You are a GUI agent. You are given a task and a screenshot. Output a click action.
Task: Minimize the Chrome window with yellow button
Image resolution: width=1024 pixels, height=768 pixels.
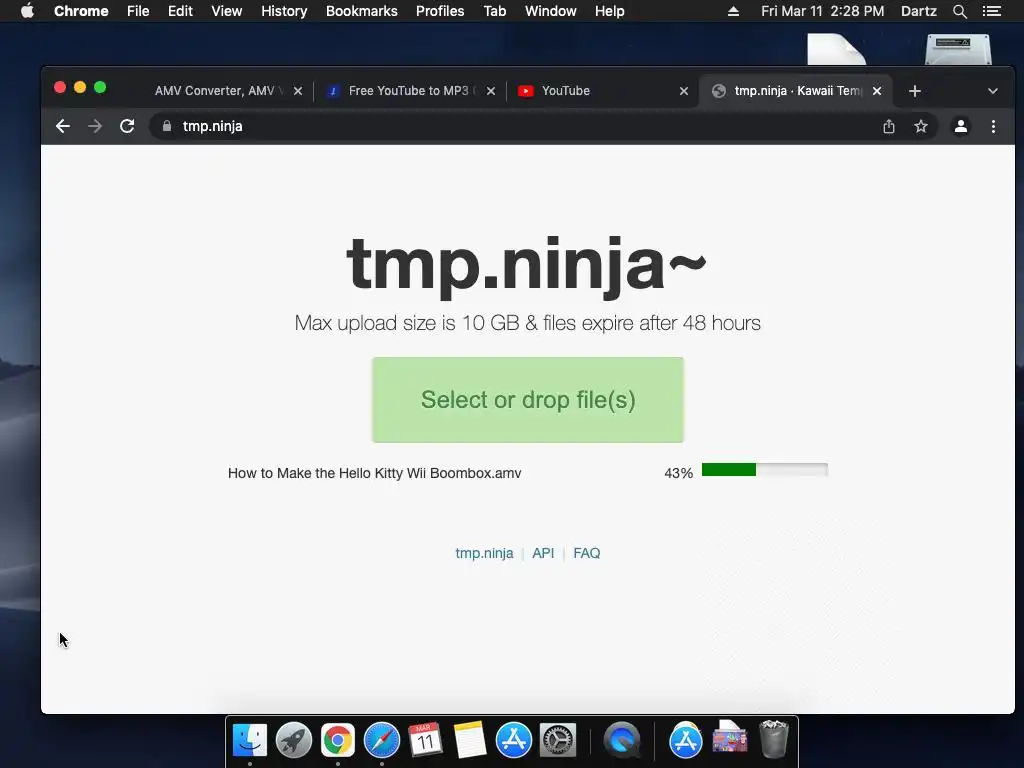[x=80, y=87]
